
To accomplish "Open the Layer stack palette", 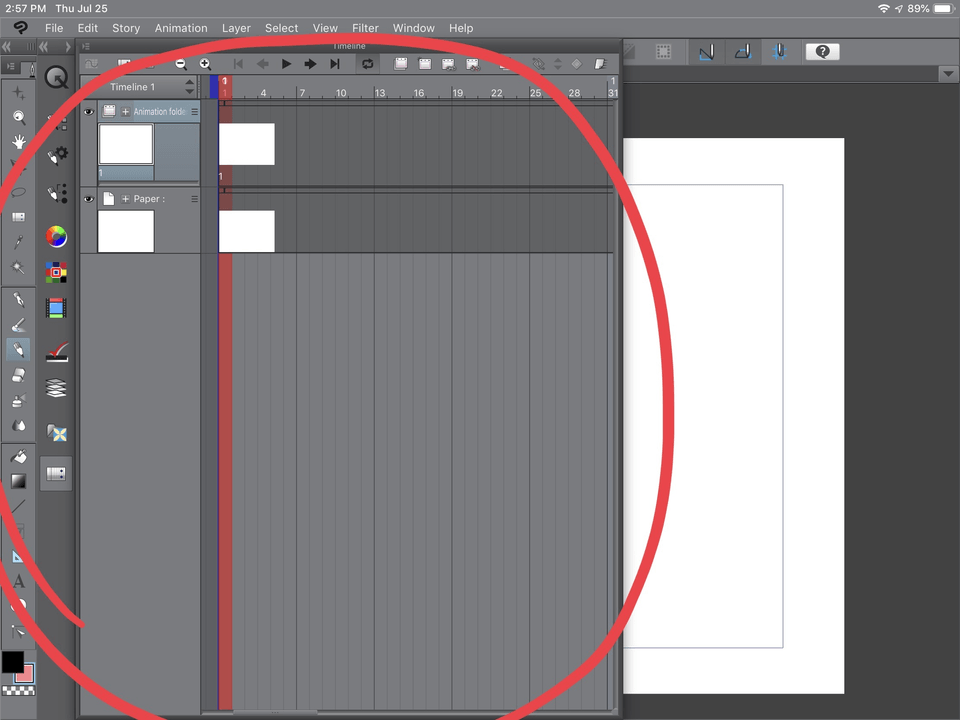I will pos(56,388).
